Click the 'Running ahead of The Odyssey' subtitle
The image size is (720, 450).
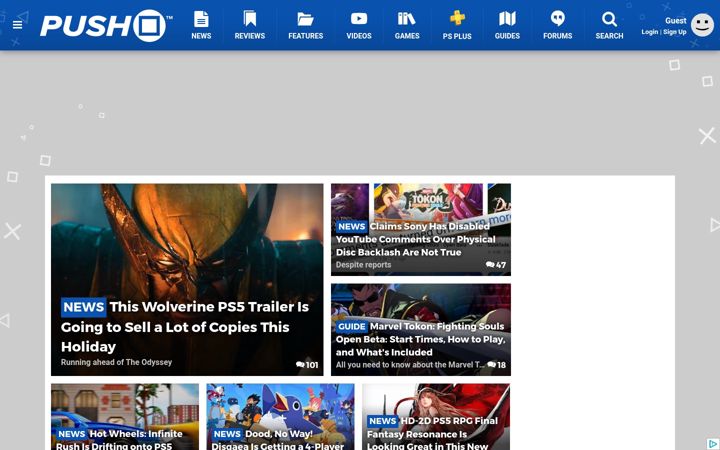[x=116, y=362]
